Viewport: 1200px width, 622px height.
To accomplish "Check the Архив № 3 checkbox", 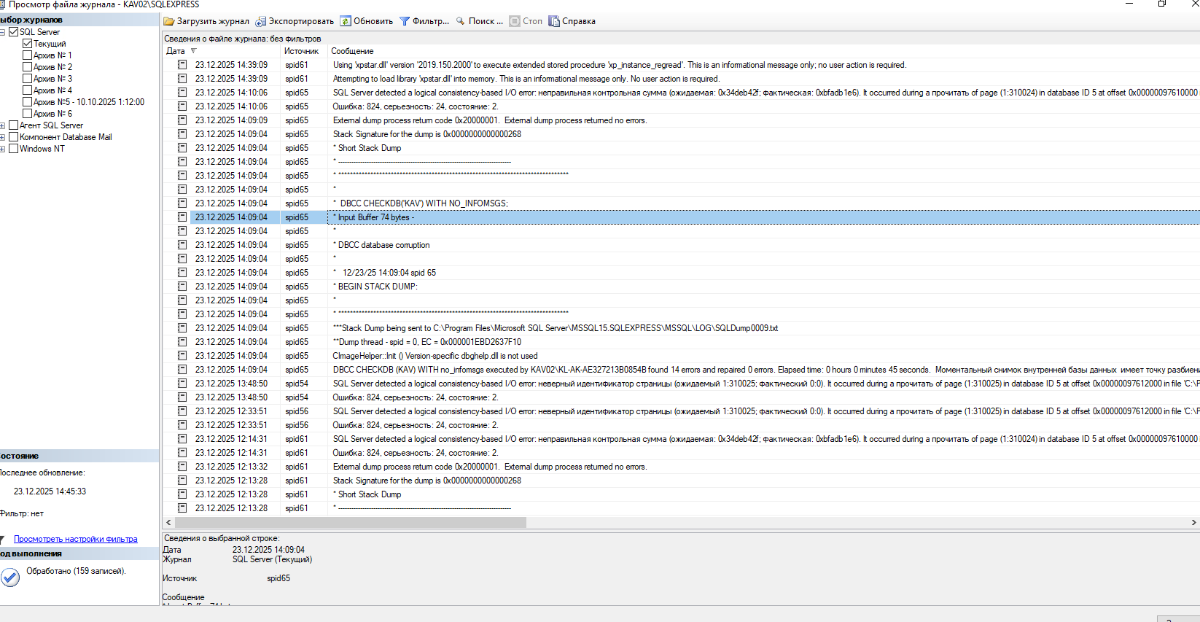I will (x=27, y=78).
